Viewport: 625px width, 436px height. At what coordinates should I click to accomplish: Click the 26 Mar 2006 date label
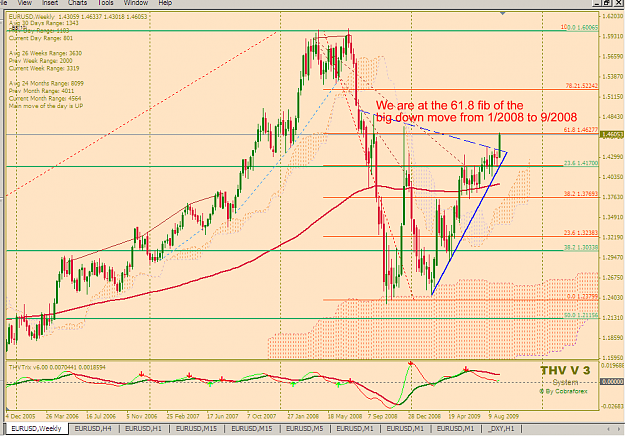pyautogui.click(x=62, y=416)
